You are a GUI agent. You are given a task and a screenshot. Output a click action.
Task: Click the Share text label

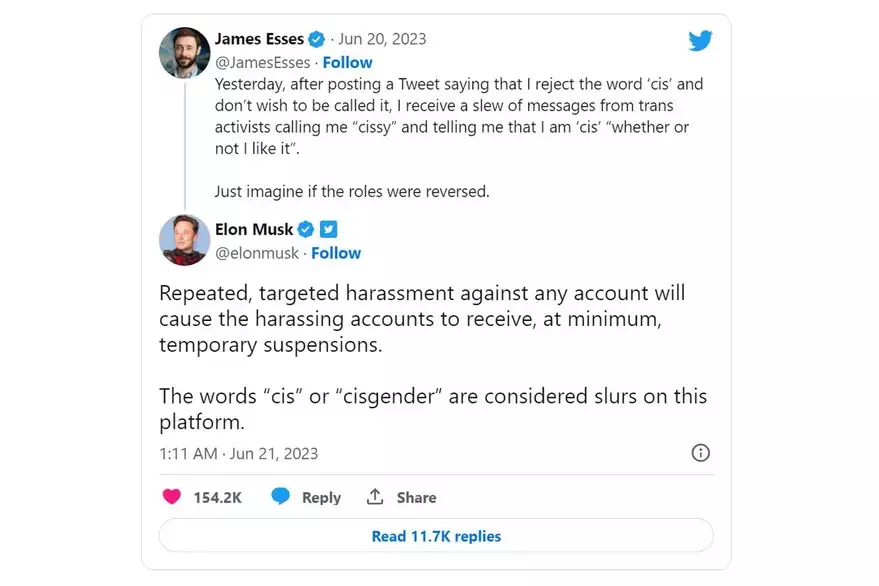[416, 497]
